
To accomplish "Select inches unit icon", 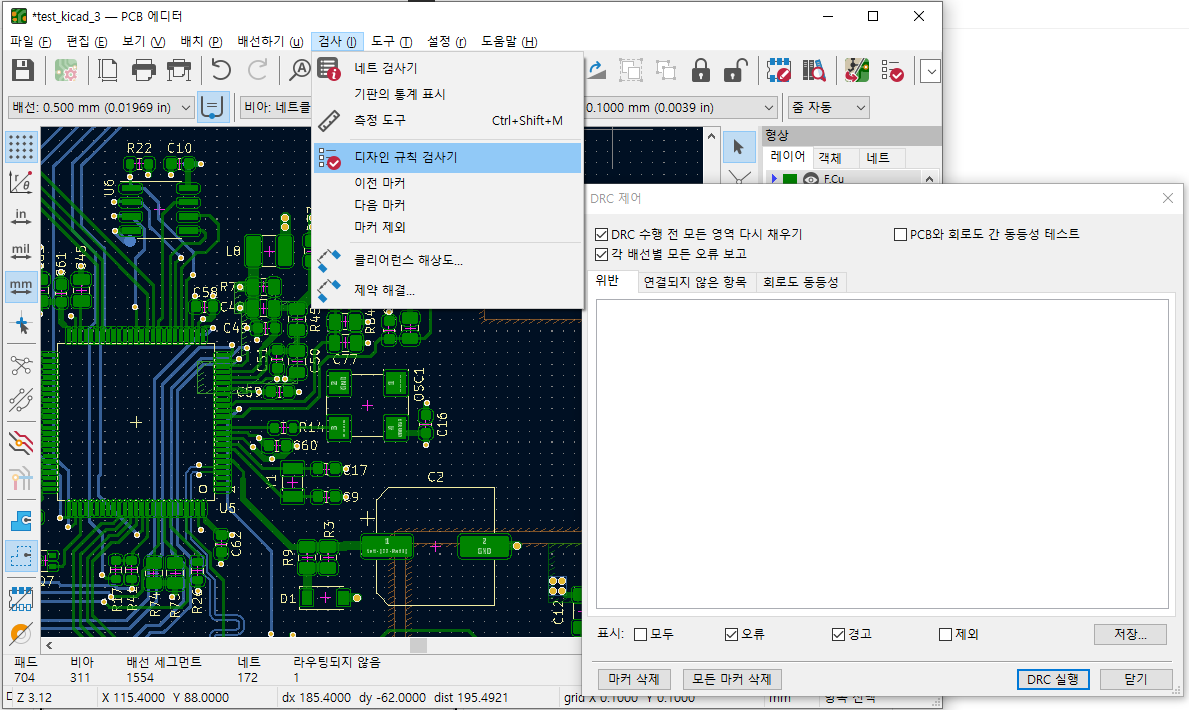I will point(21,217).
